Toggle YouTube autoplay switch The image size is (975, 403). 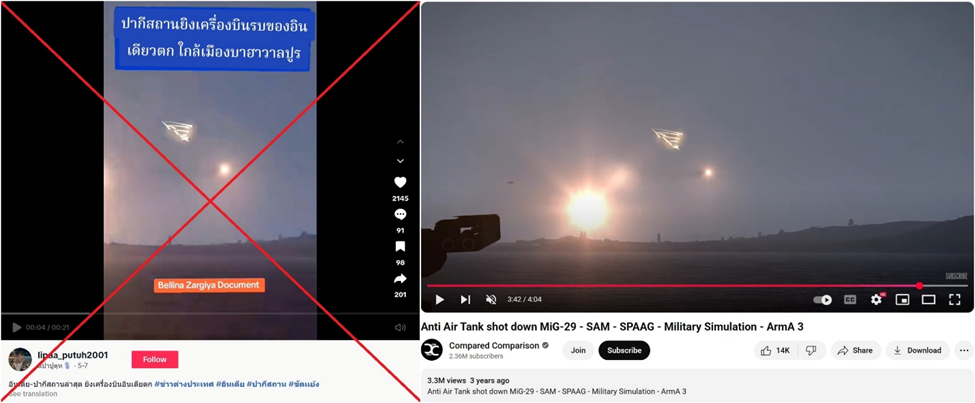(823, 300)
